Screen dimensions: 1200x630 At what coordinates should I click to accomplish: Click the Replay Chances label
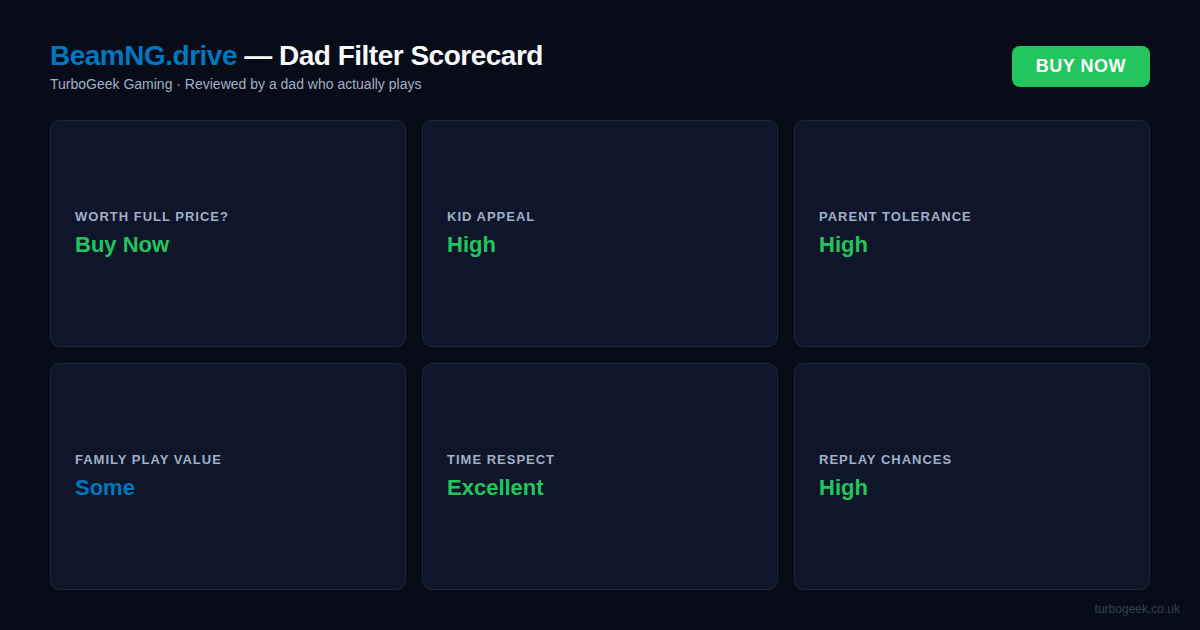[885, 460]
